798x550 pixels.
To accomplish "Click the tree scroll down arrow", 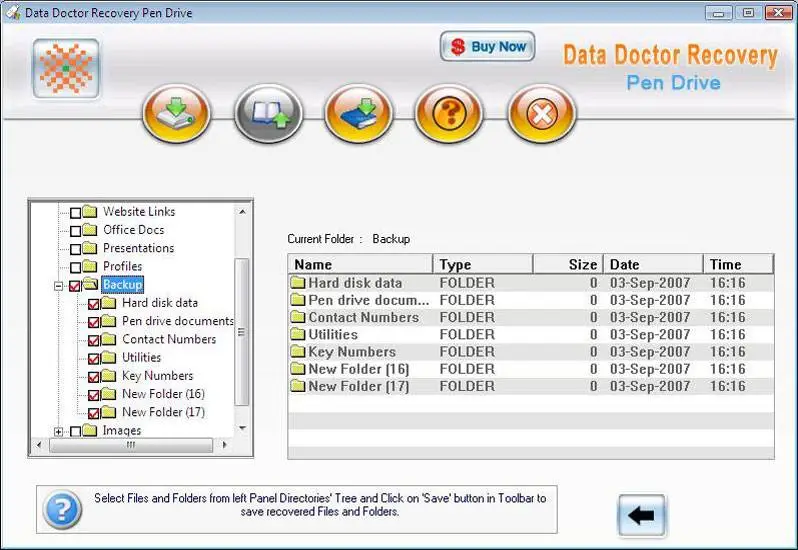I will click(x=242, y=428).
